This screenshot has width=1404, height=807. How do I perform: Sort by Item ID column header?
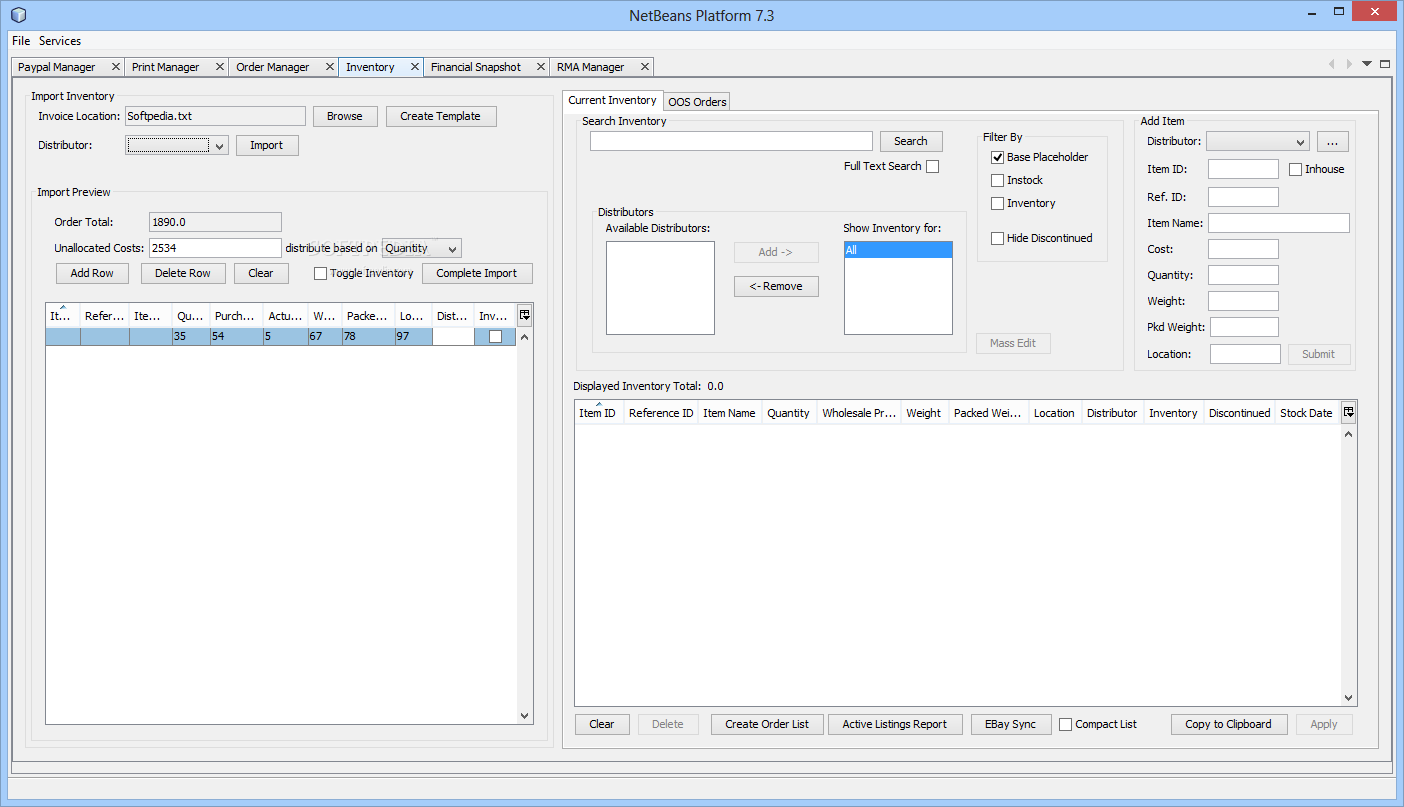(599, 413)
